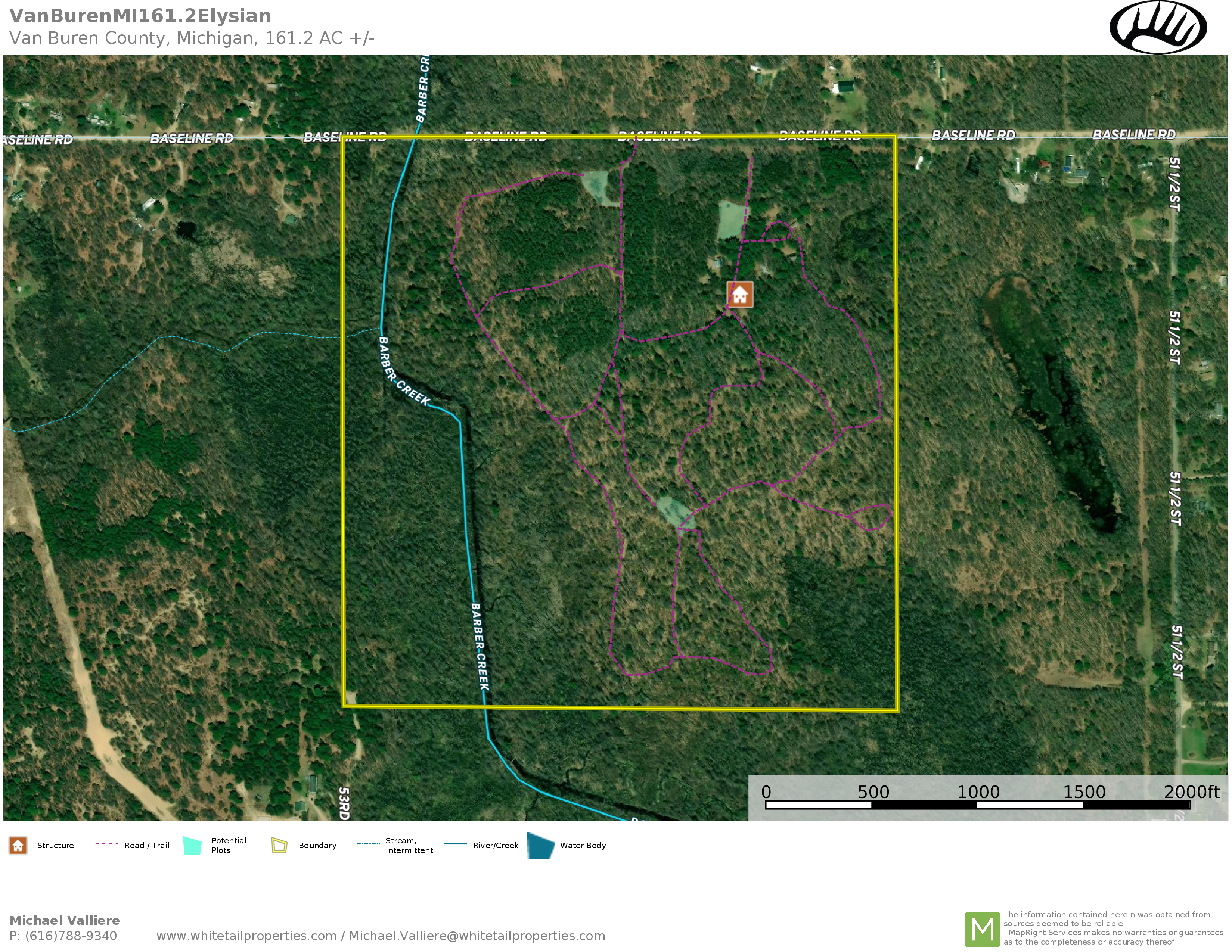Open the www.whitetailproperties.com website link
The height and width of the screenshot is (952, 1232).
coord(246,936)
